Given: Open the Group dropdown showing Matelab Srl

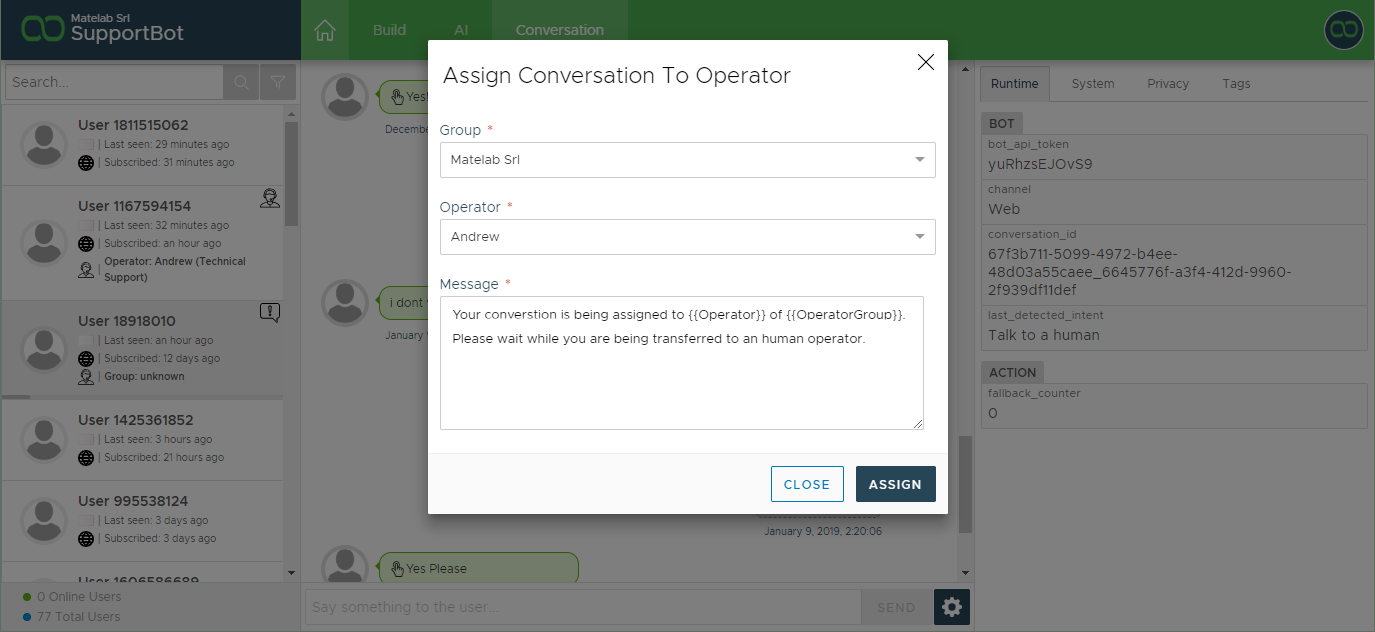Looking at the screenshot, I should 688,160.
